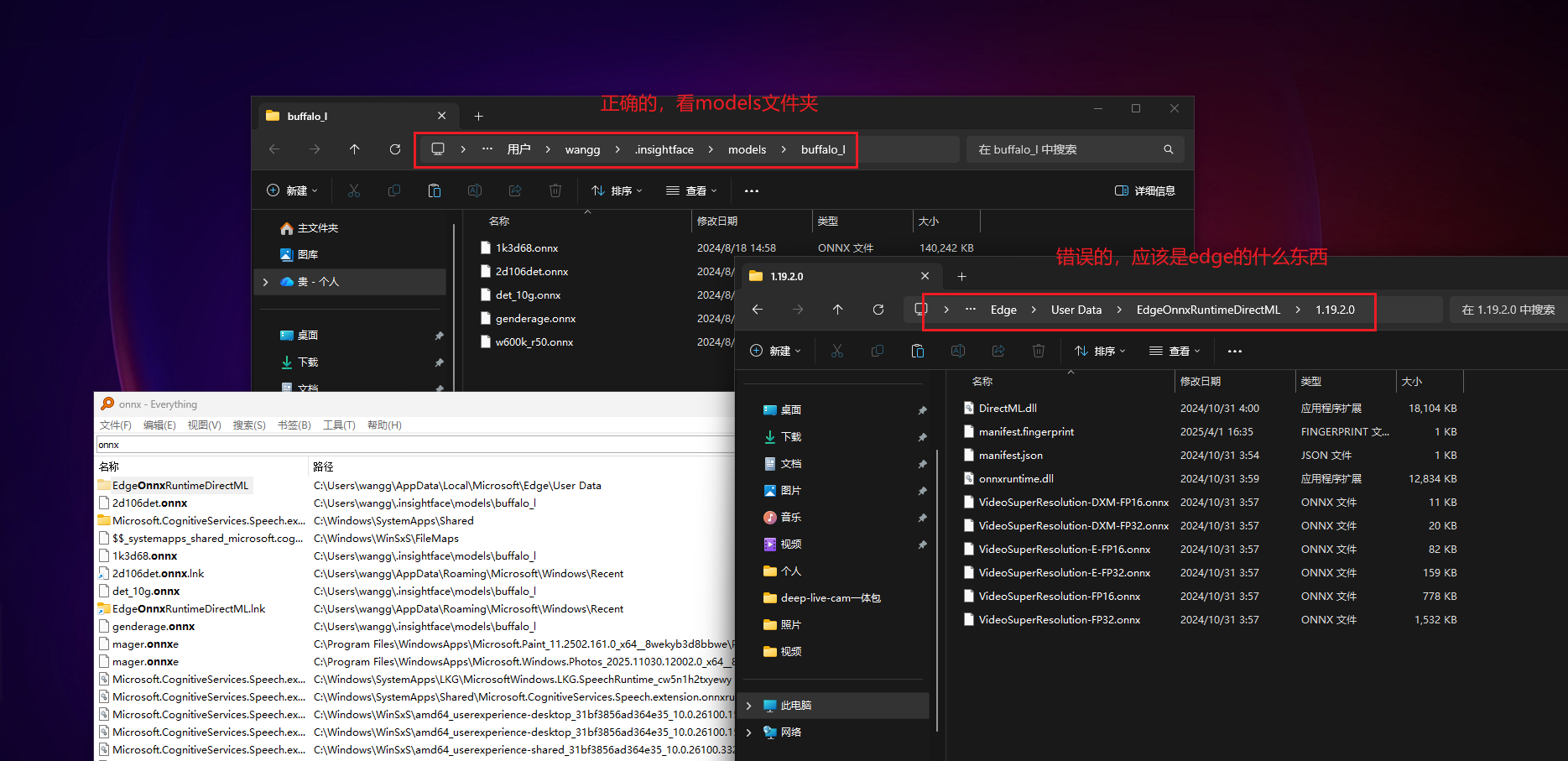The width and height of the screenshot is (1568, 761).
Task: Open the more options ellipsis in 1.19.2.0 toolbar
Action: [x=1235, y=351]
